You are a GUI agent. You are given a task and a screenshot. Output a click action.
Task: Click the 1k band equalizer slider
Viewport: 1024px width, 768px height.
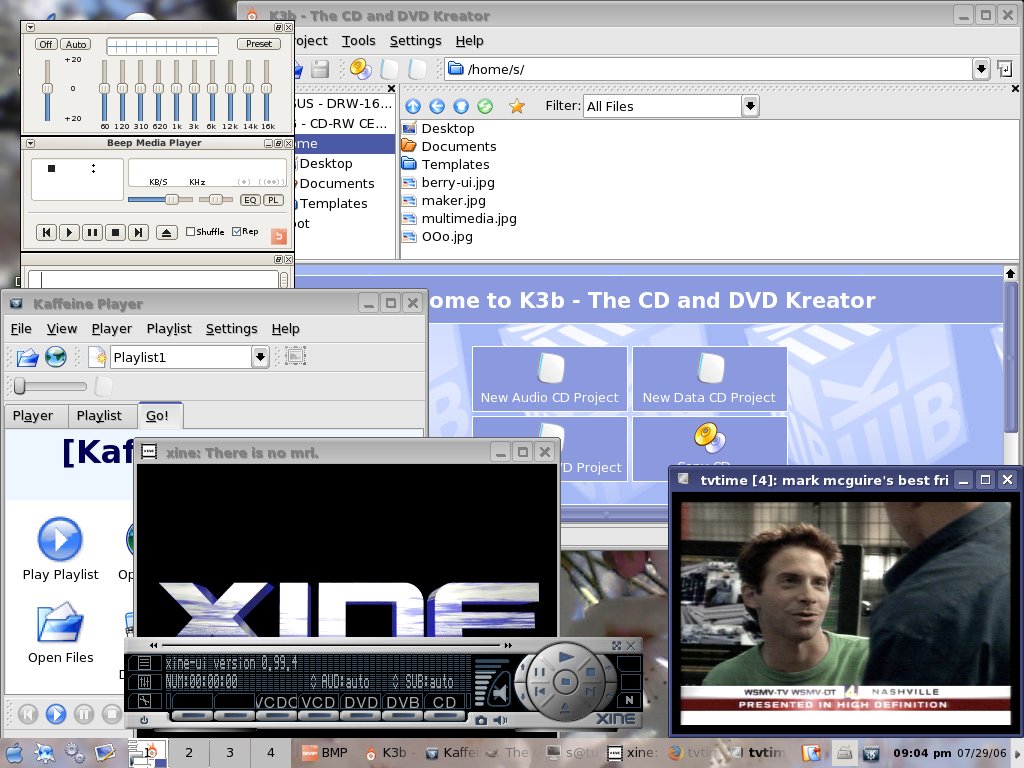point(176,89)
